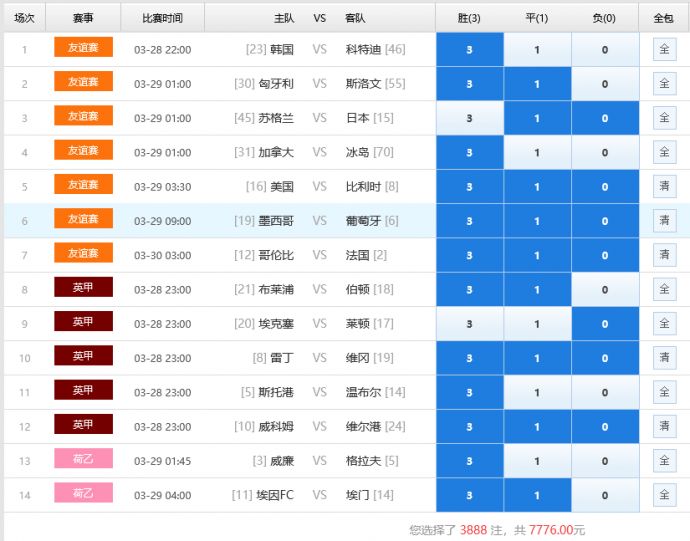This screenshot has width=690, height=541.
Task: Select all outcomes for 威廉 vs 格拉夫
Action: pyautogui.click(x=664, y=461)
